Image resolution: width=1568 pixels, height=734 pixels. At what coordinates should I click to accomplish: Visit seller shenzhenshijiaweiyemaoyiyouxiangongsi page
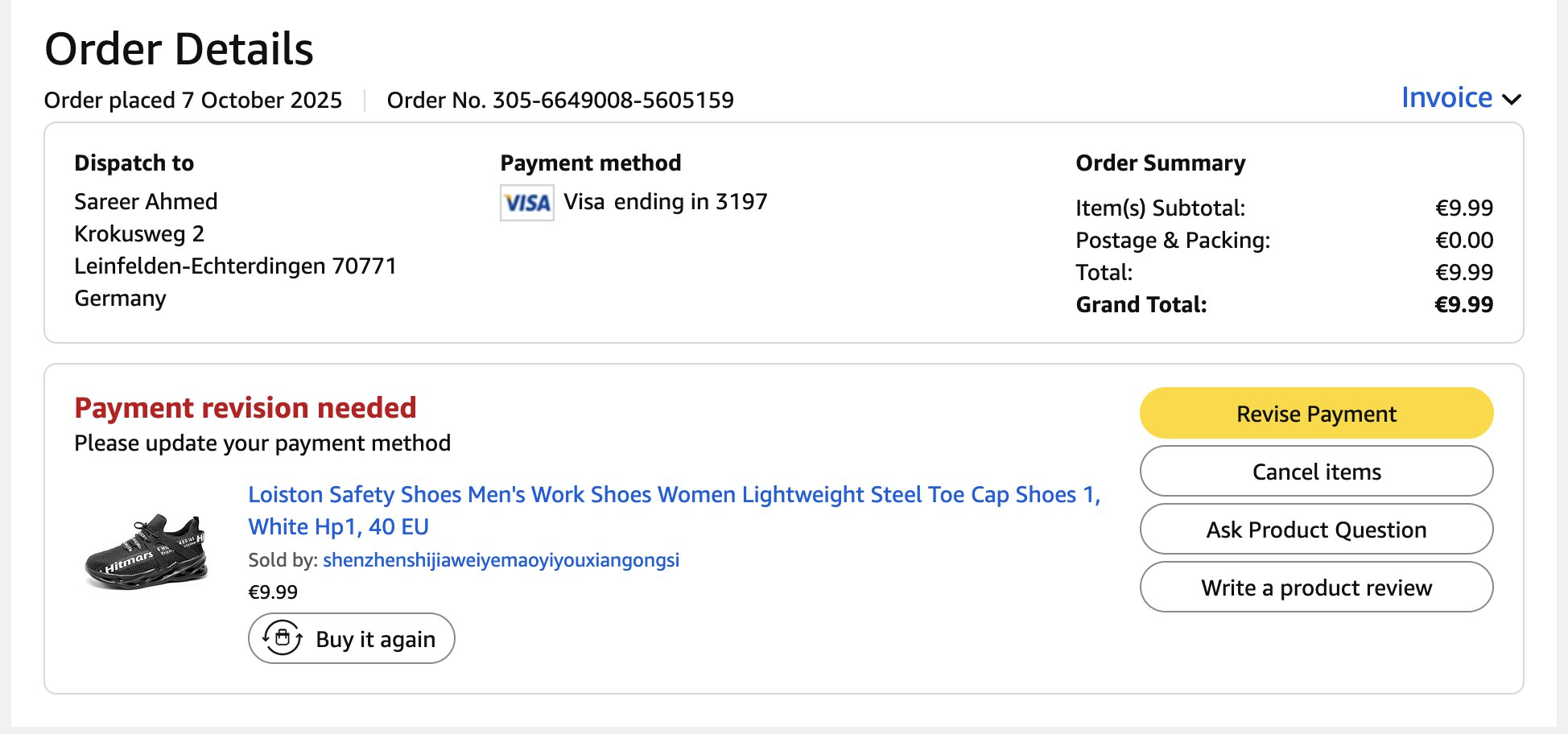click(501, 560)
